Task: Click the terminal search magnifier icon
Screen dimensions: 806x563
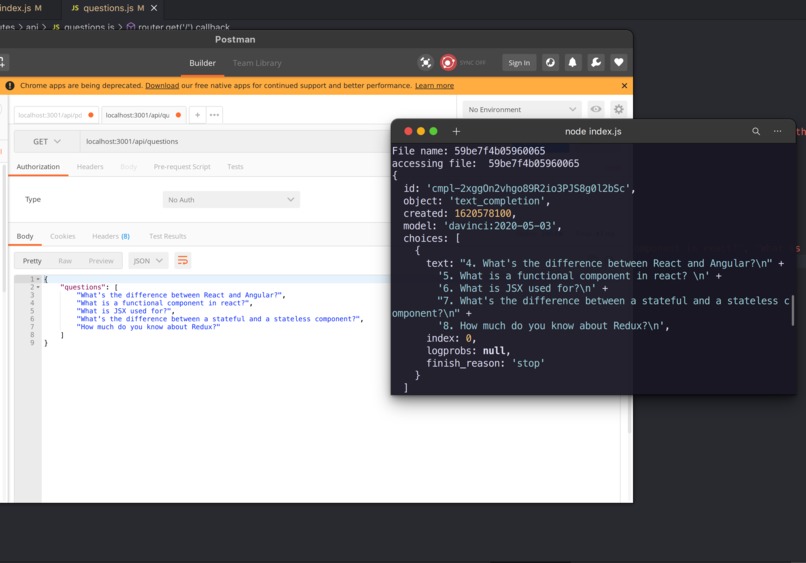Action: point(756,131)
